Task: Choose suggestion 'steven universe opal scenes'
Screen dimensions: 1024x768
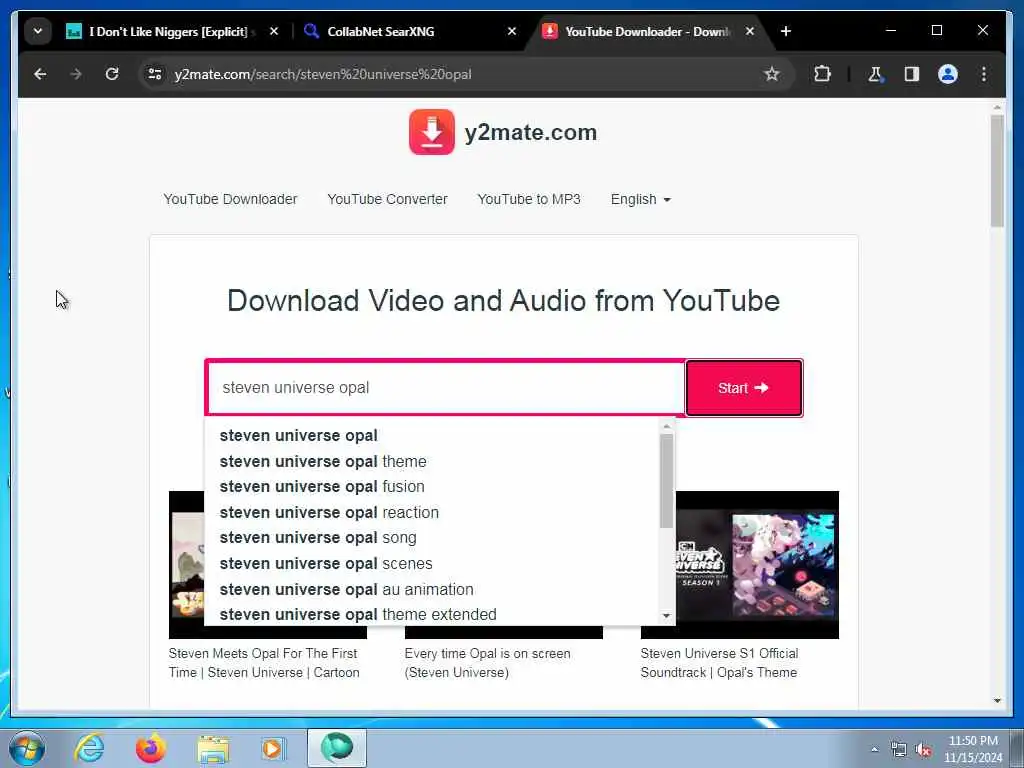Action: coord(434,564)
